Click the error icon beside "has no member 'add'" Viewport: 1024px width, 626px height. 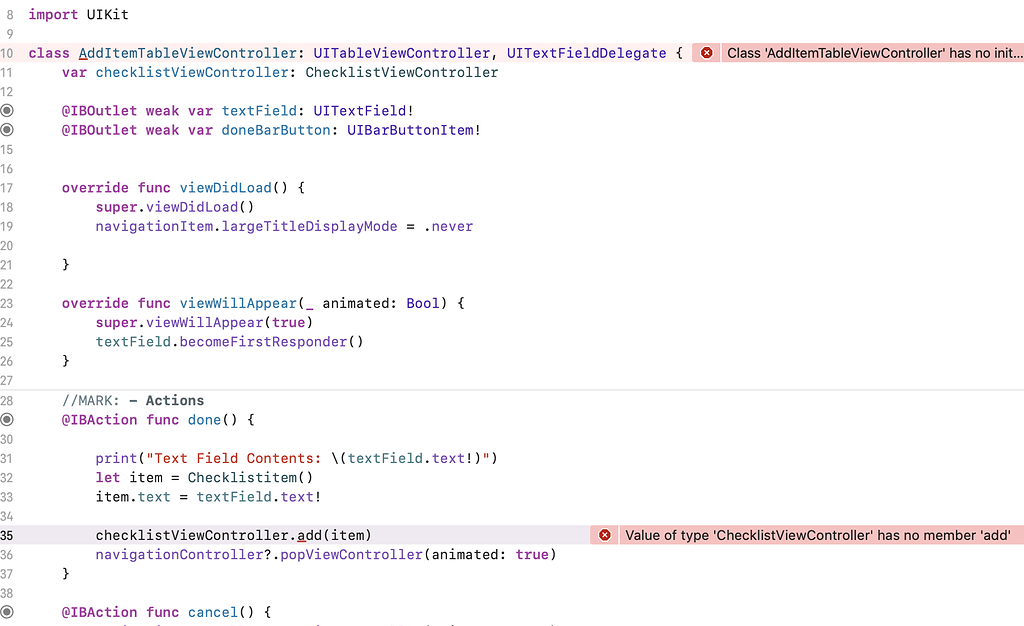click(605, 535)
